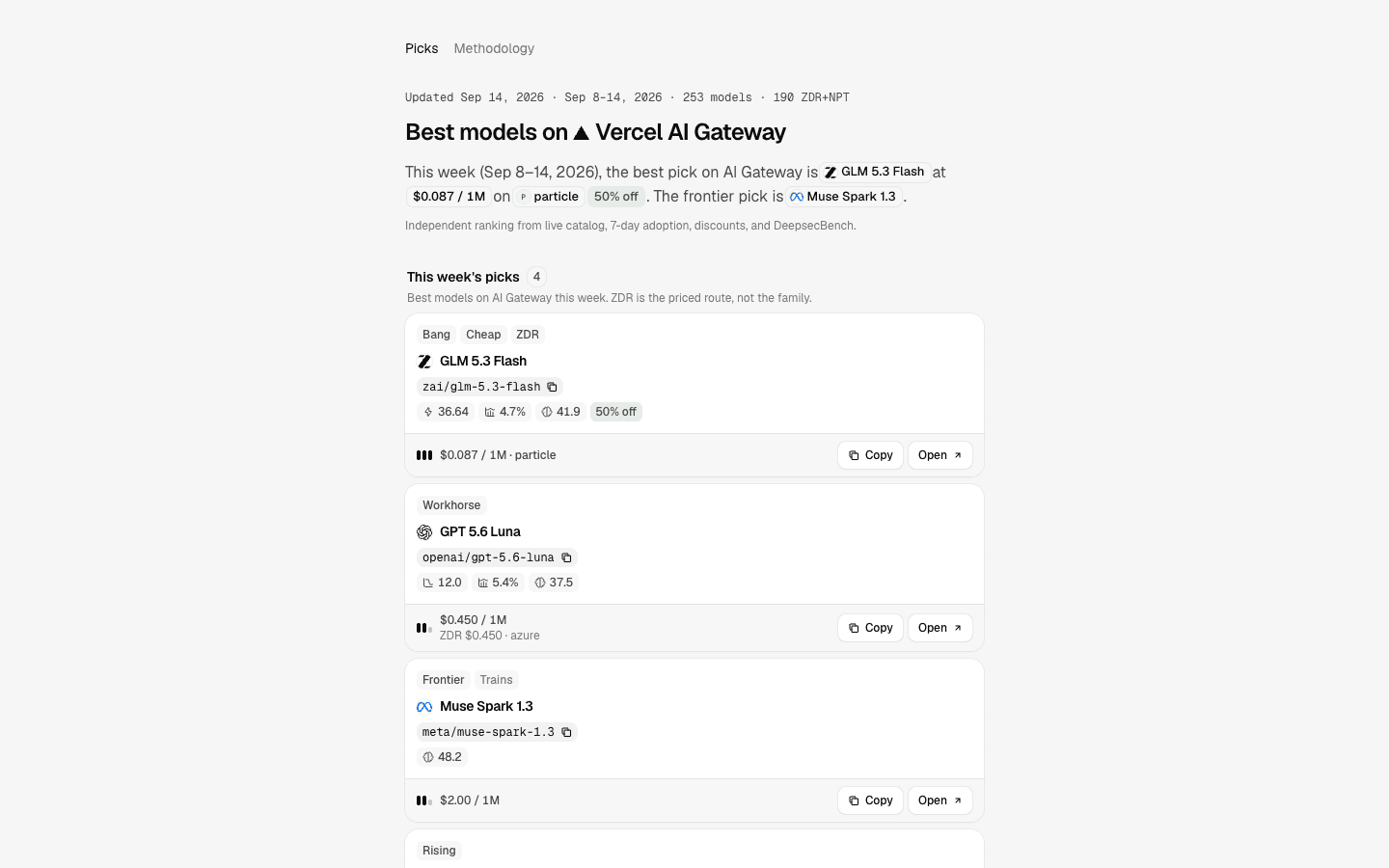
Task: Open the Muse Spark 1.3 pick
Action: coord(940,800)
